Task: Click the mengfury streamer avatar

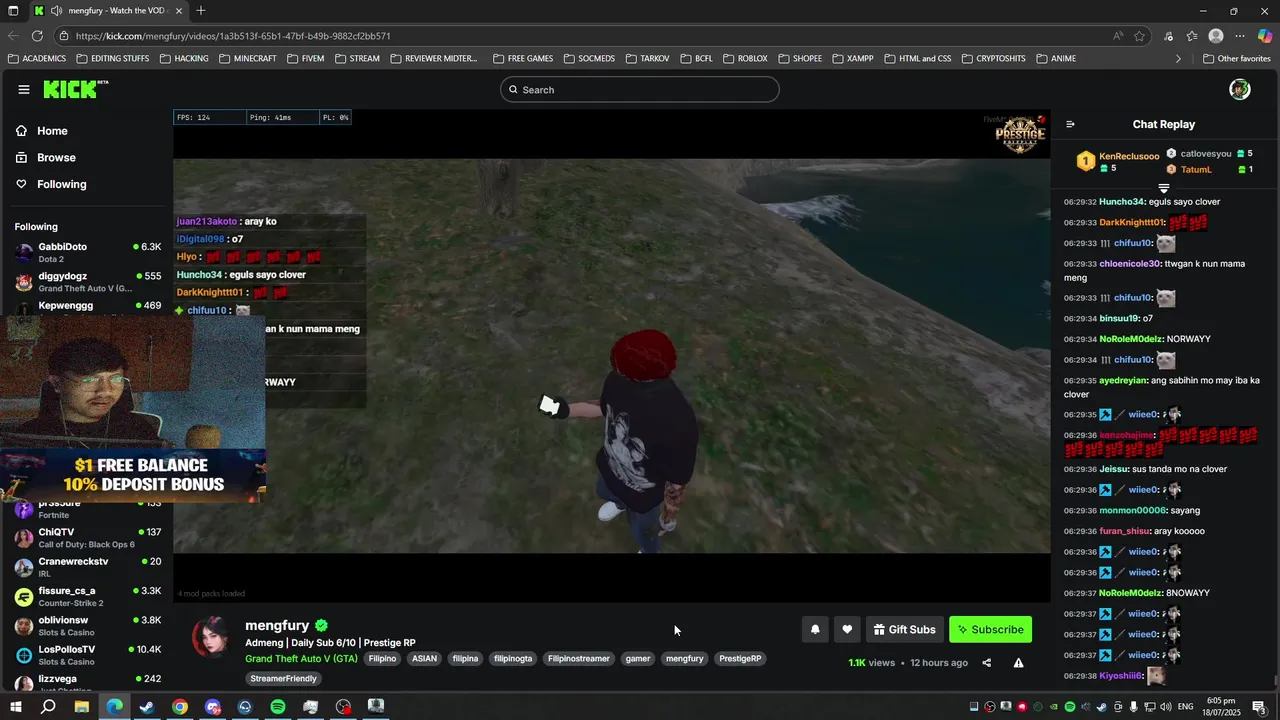Action: (211, 637)
